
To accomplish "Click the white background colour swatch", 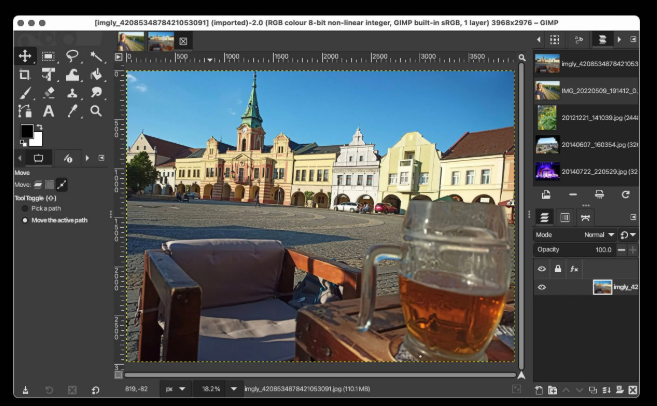I will coord(37,140).
